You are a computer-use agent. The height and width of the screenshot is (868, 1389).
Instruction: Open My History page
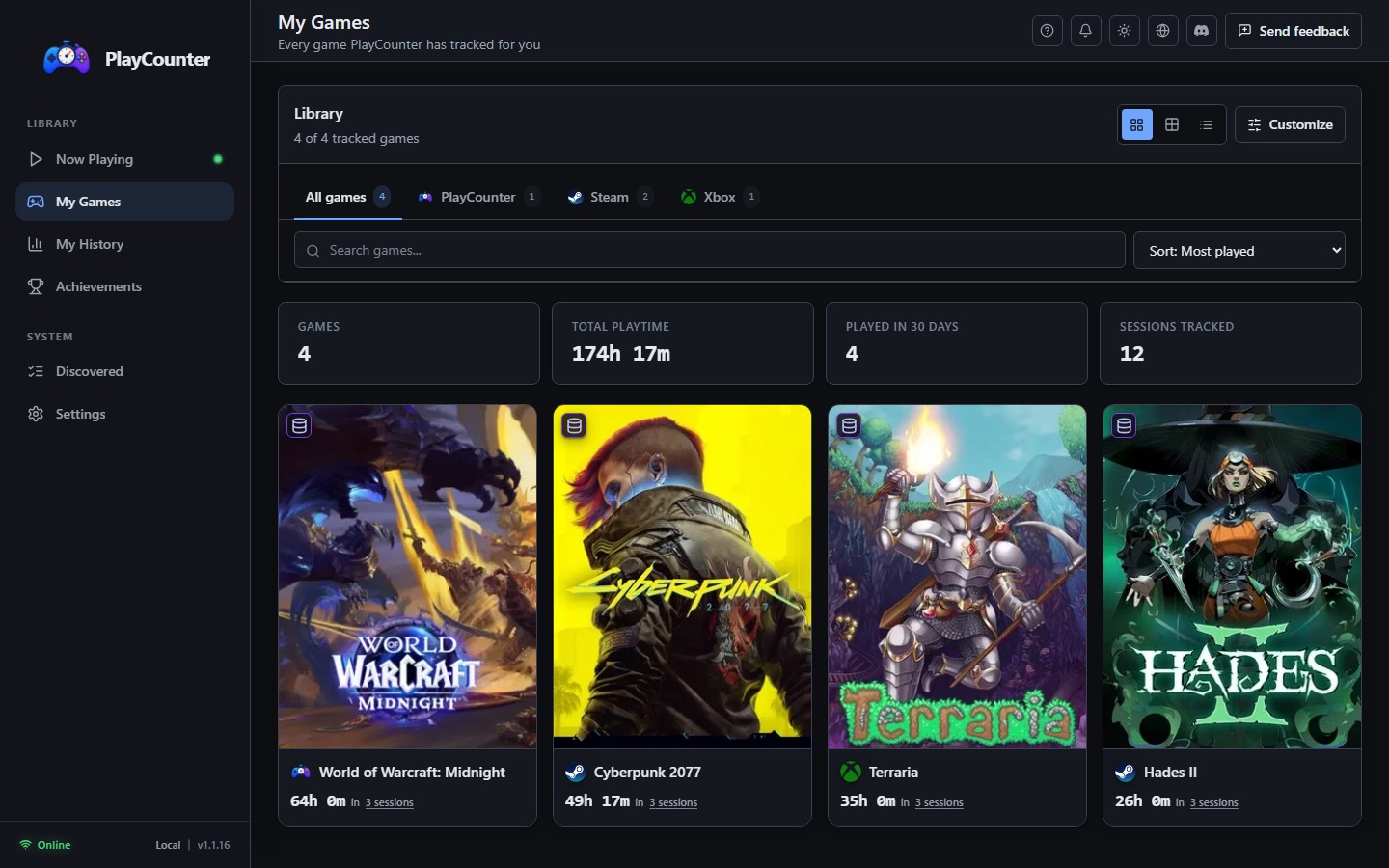(124, 244)
